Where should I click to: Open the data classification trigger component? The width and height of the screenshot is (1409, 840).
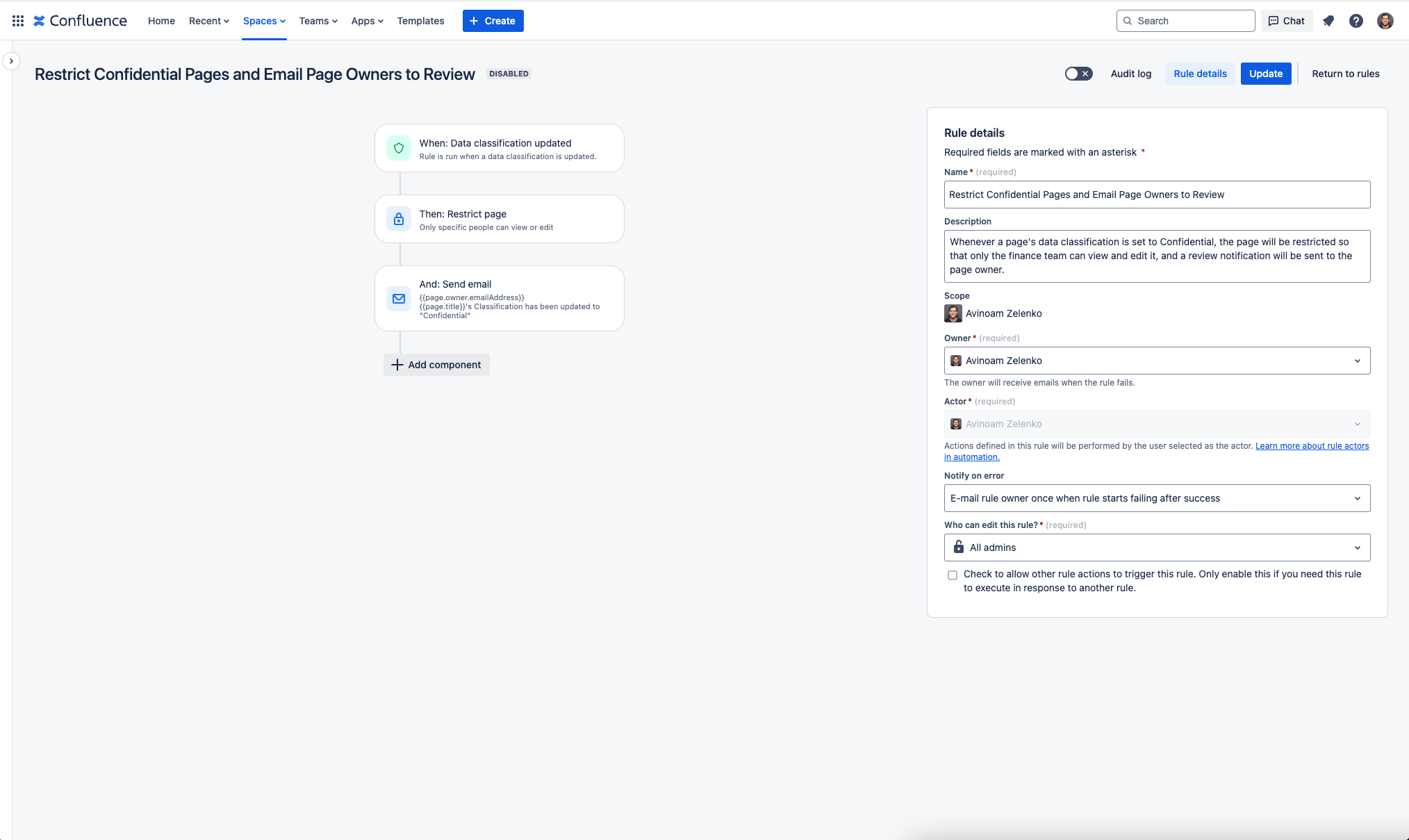coord(500,148)
